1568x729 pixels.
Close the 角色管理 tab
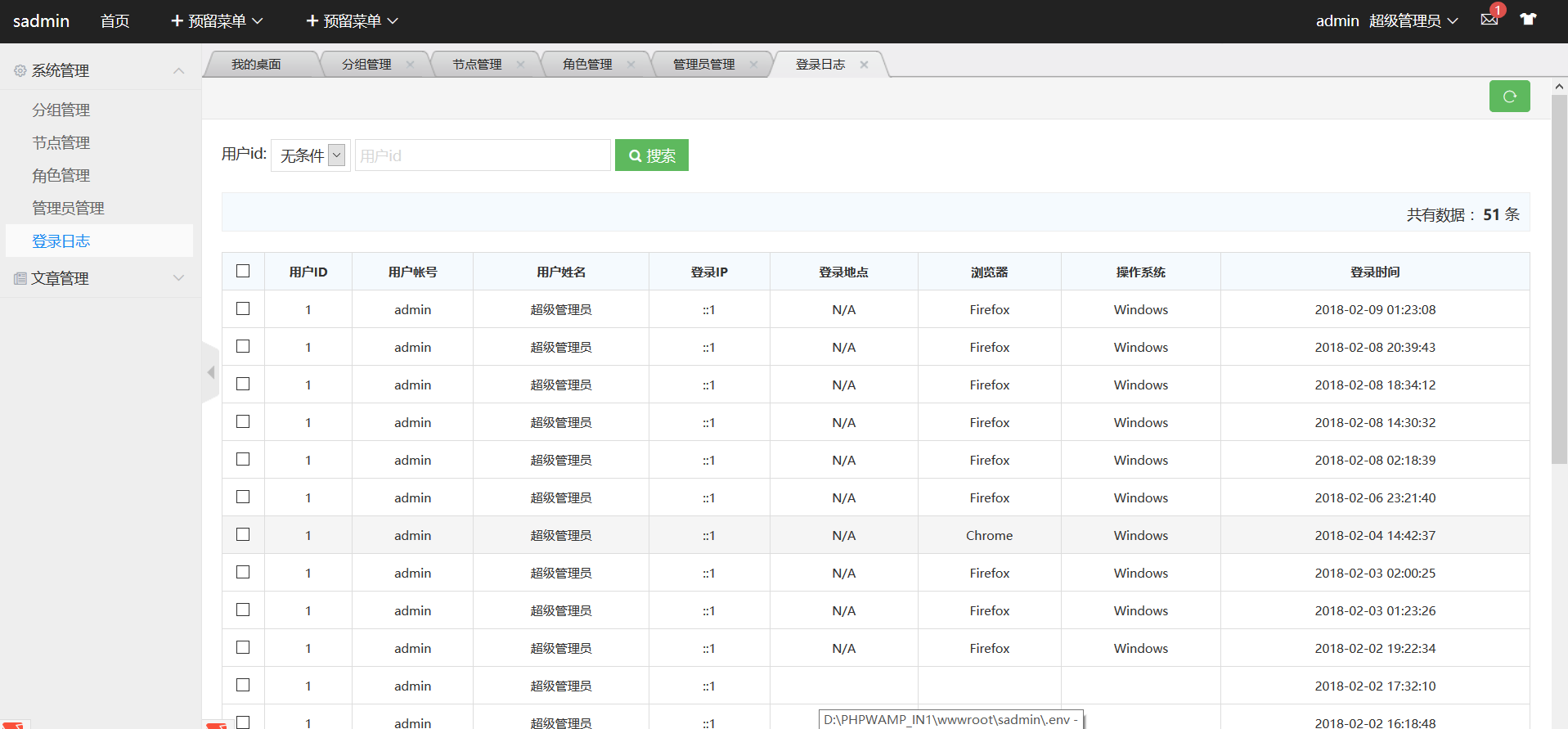[x=631, y=65]
